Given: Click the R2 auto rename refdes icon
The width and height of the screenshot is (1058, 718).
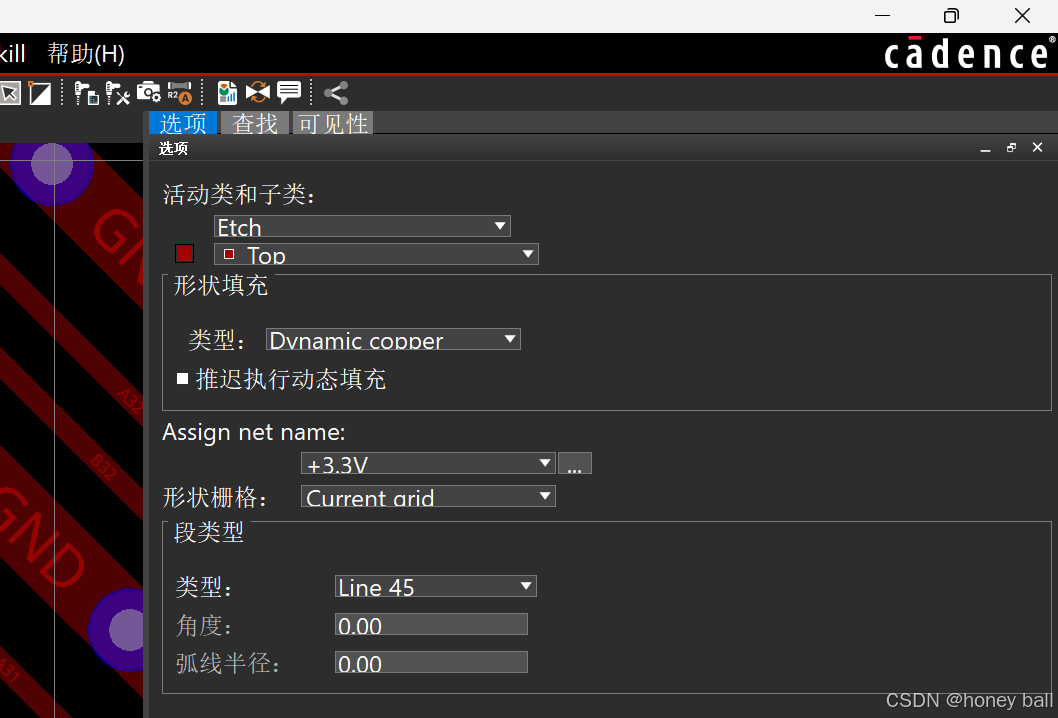Looking at the screenshot, I should coord(179,93).
